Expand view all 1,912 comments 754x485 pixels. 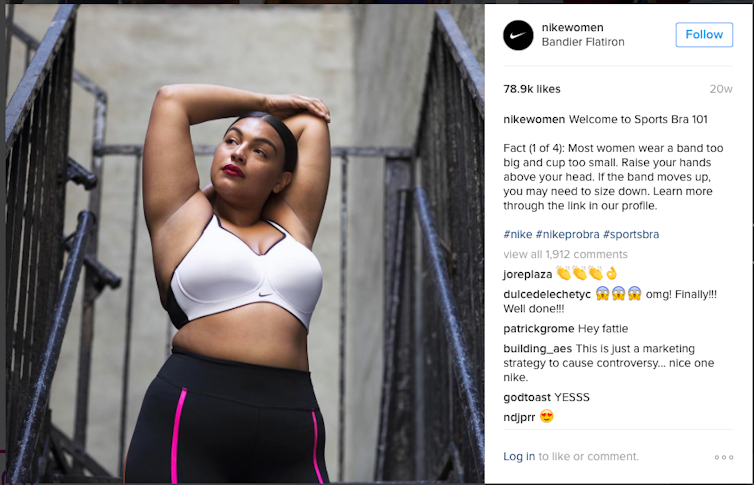click(565, 254)
